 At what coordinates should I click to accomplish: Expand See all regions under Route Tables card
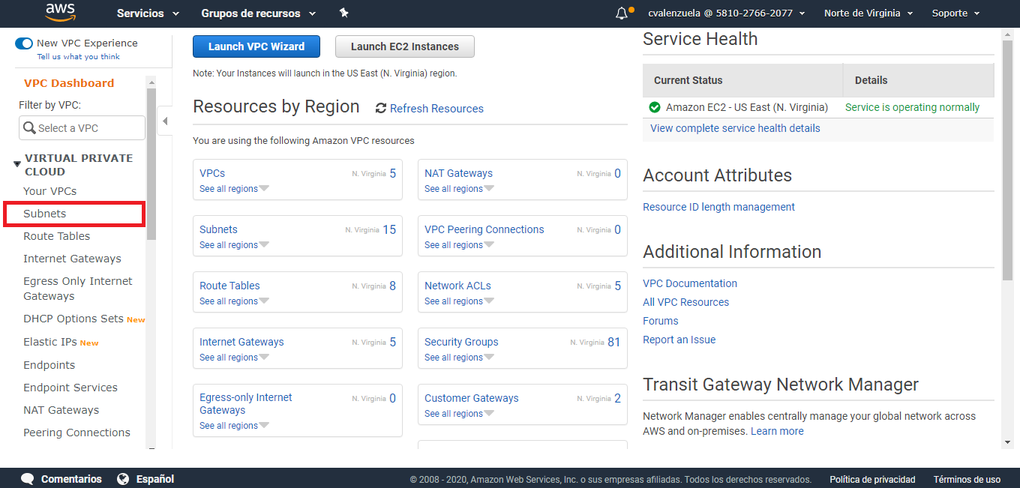click(234, 301)
